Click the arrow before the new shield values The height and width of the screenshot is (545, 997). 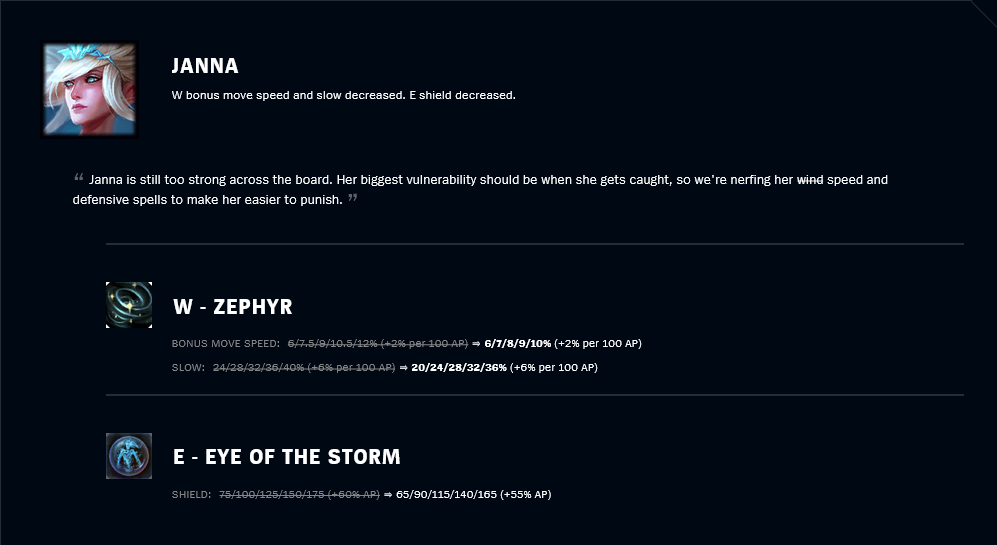point(388,494)
